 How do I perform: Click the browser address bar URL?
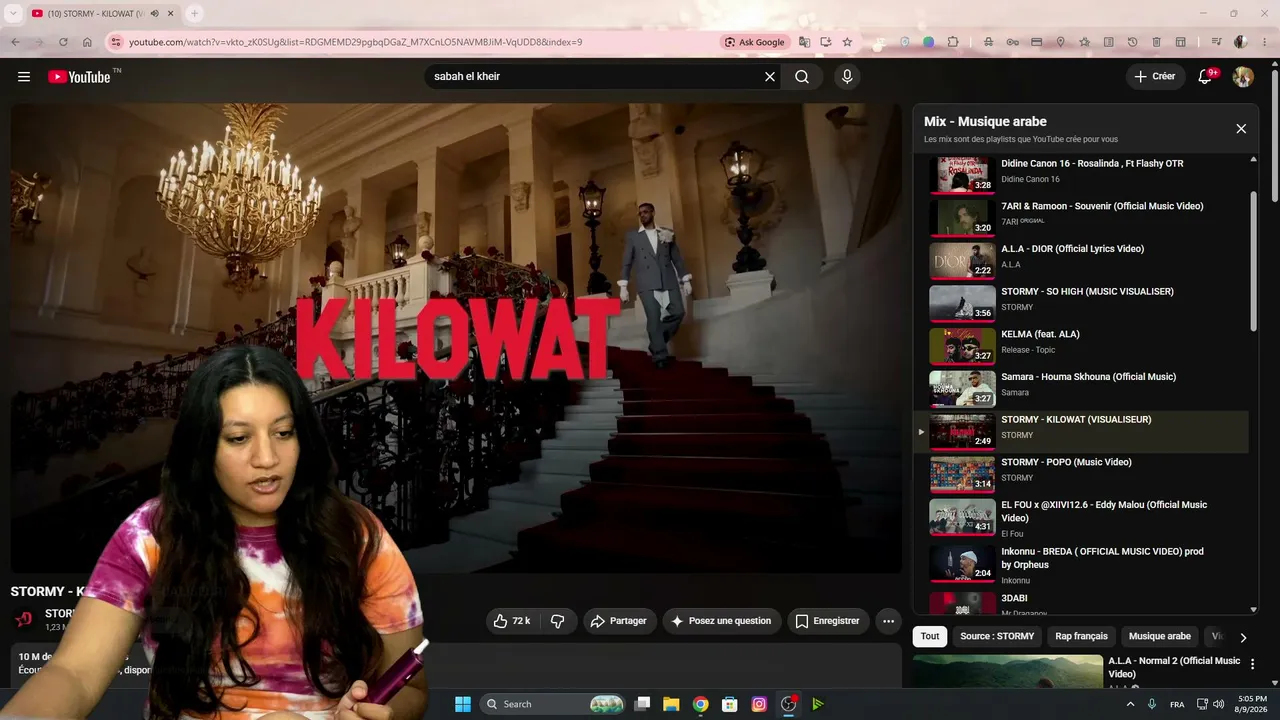tap(355, 42)
